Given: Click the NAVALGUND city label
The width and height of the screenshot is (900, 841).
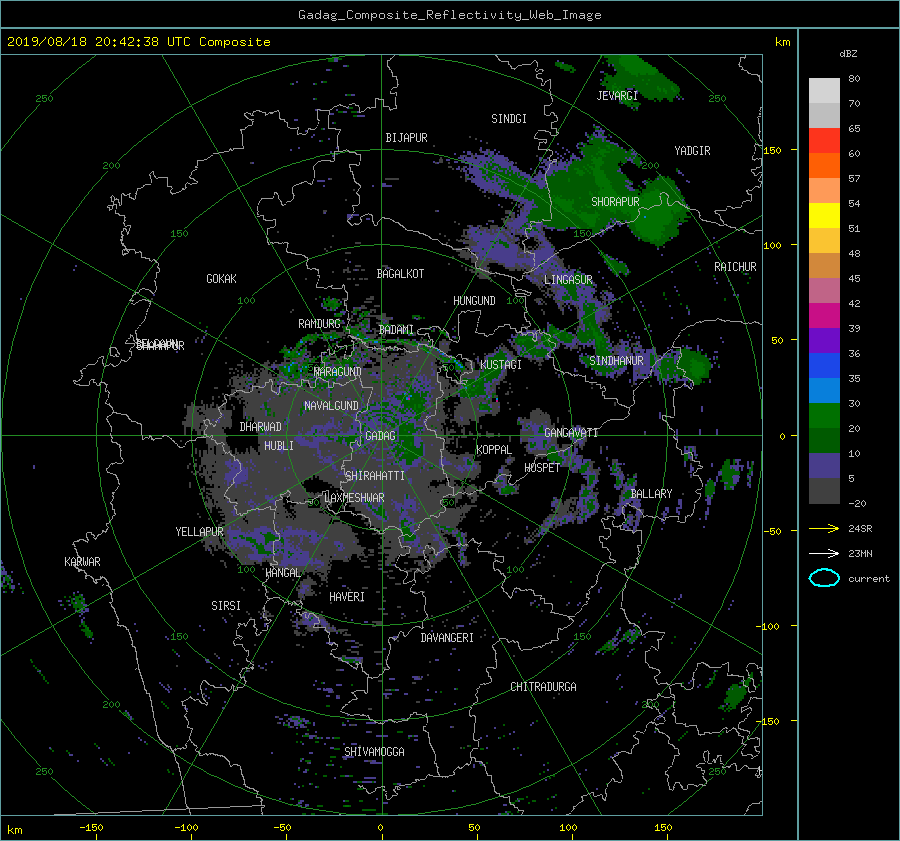Looking at the screenshot, I should click(331, 406).
